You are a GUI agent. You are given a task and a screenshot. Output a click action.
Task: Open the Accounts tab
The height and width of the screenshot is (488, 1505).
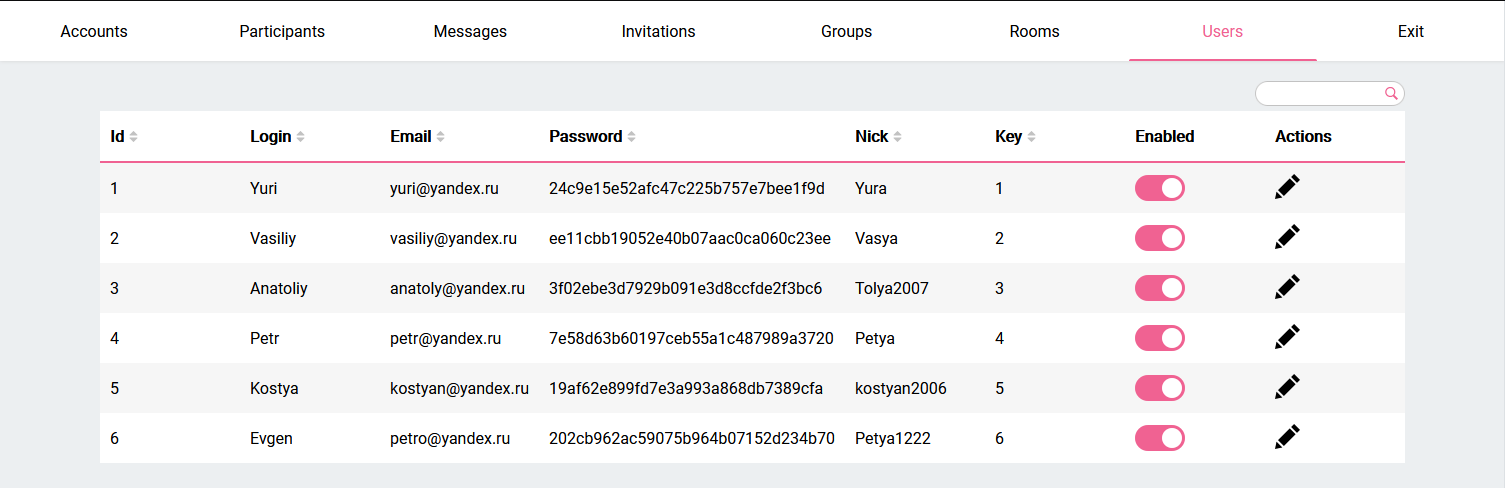(94, 31)
